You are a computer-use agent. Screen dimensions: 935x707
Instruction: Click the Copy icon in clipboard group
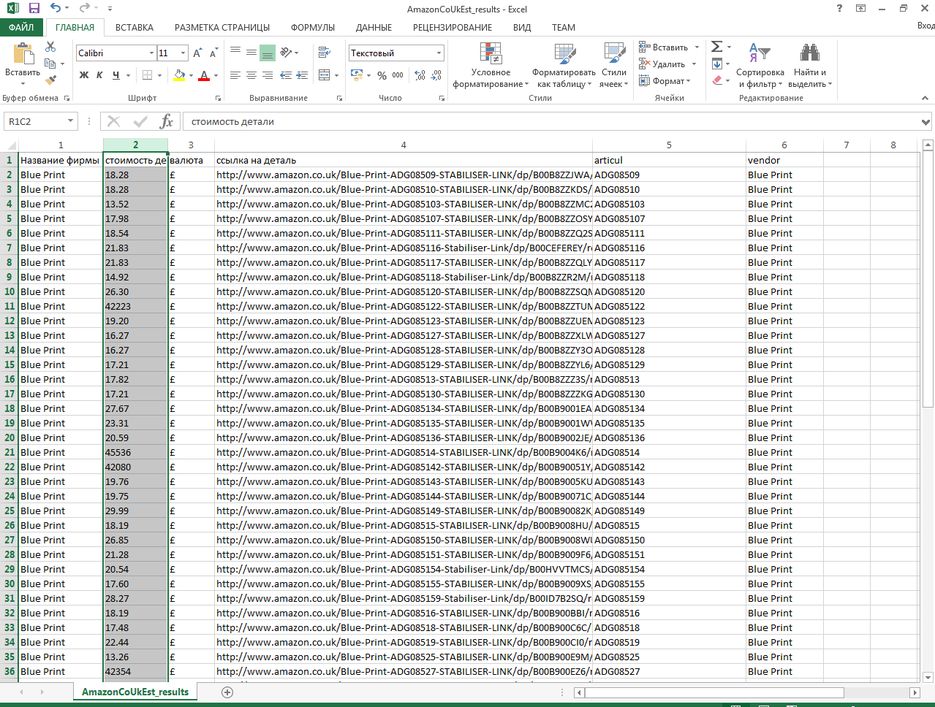(x=50, y=63)
